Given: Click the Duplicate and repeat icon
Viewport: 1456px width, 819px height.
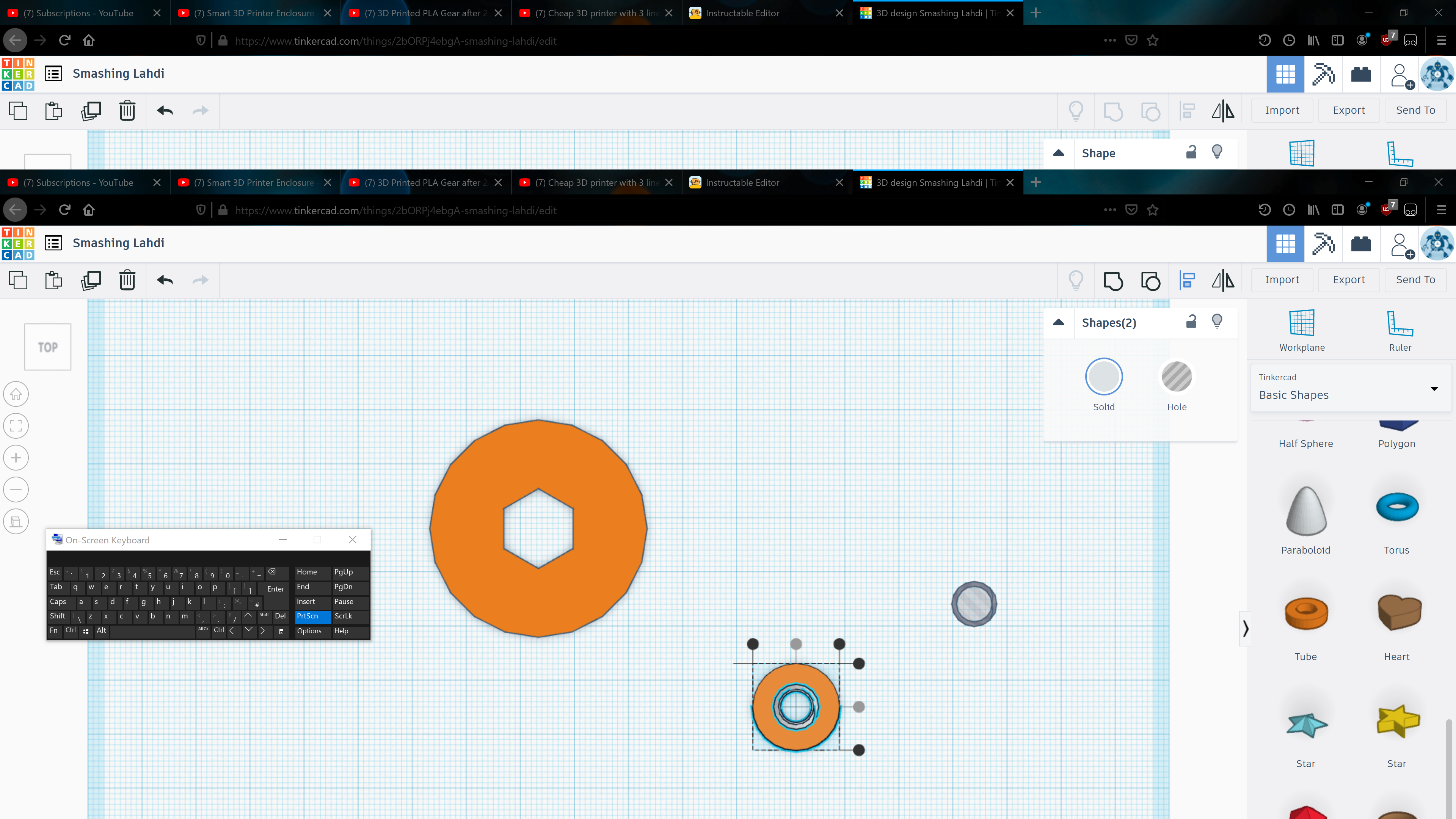Looking at the screenshot, I should (91, 280).
